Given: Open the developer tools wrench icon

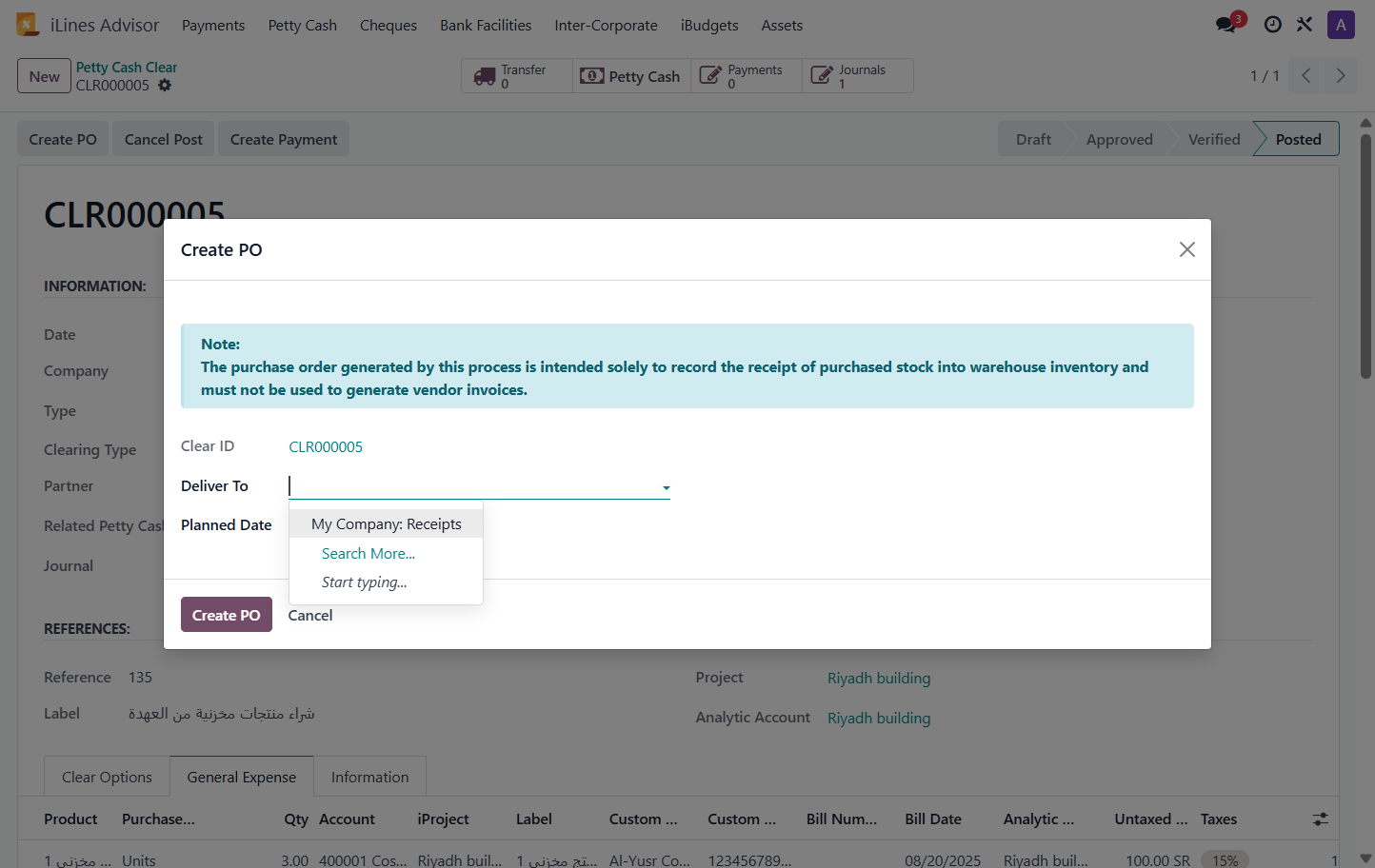Looking at the screenshot, I should [1305, 25].
